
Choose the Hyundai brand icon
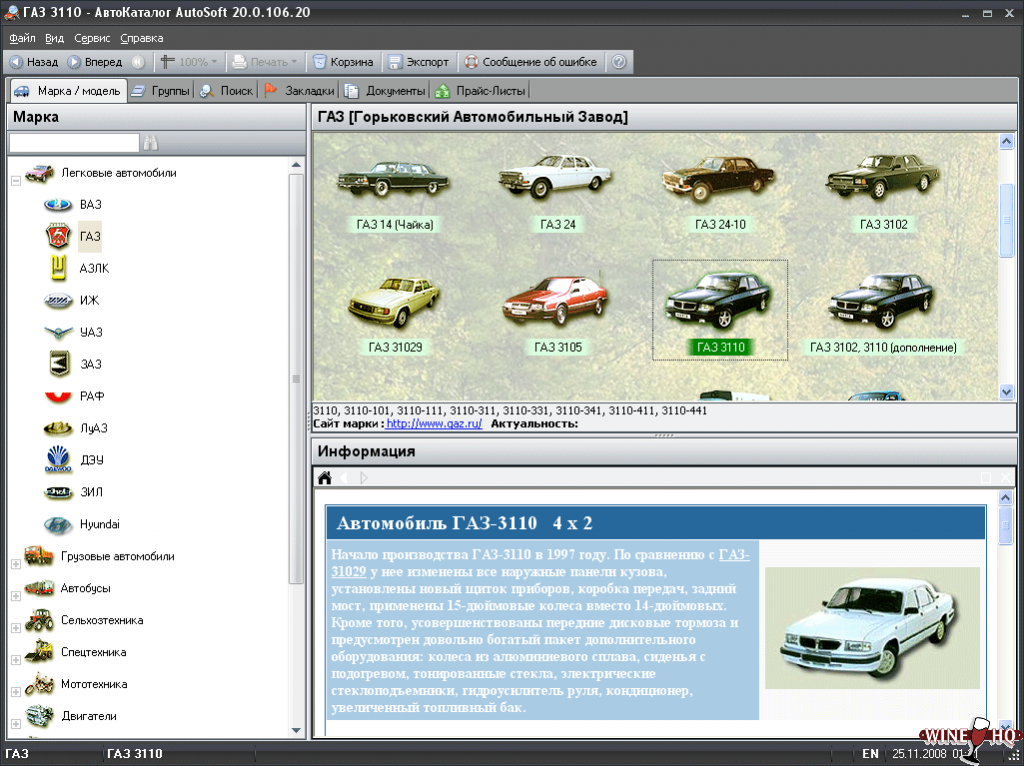point(58,525)
